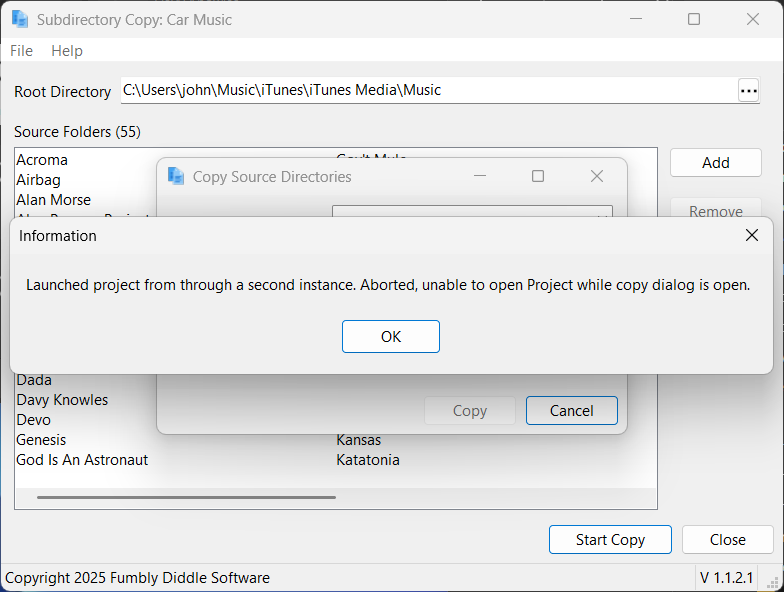Viewport: 784px width, 592px height.
Task: Click the Add button
Action: click(716, 162)
